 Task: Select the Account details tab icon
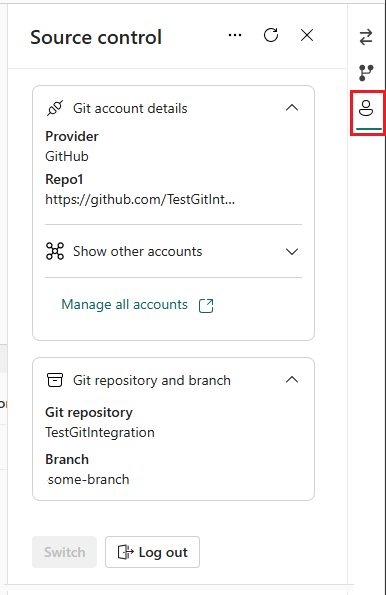click(x=367, y=109)
